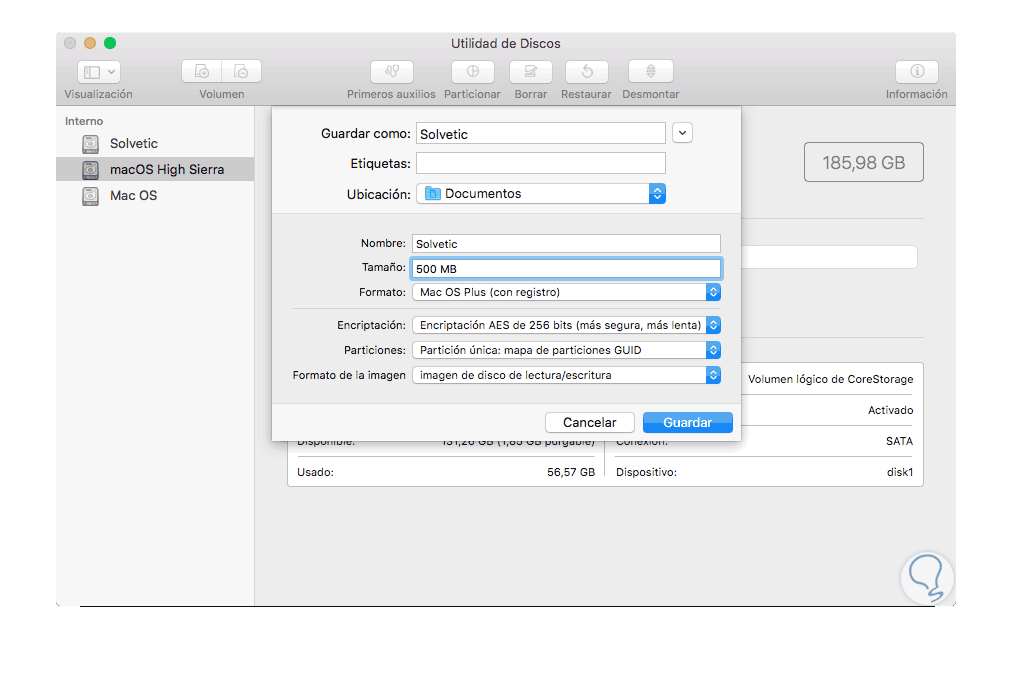Image resolution: width=1012 pixels, height=686 pixels.
Task: Click the Tamaño field with 500 MB
Action: [x=566, y=268]
